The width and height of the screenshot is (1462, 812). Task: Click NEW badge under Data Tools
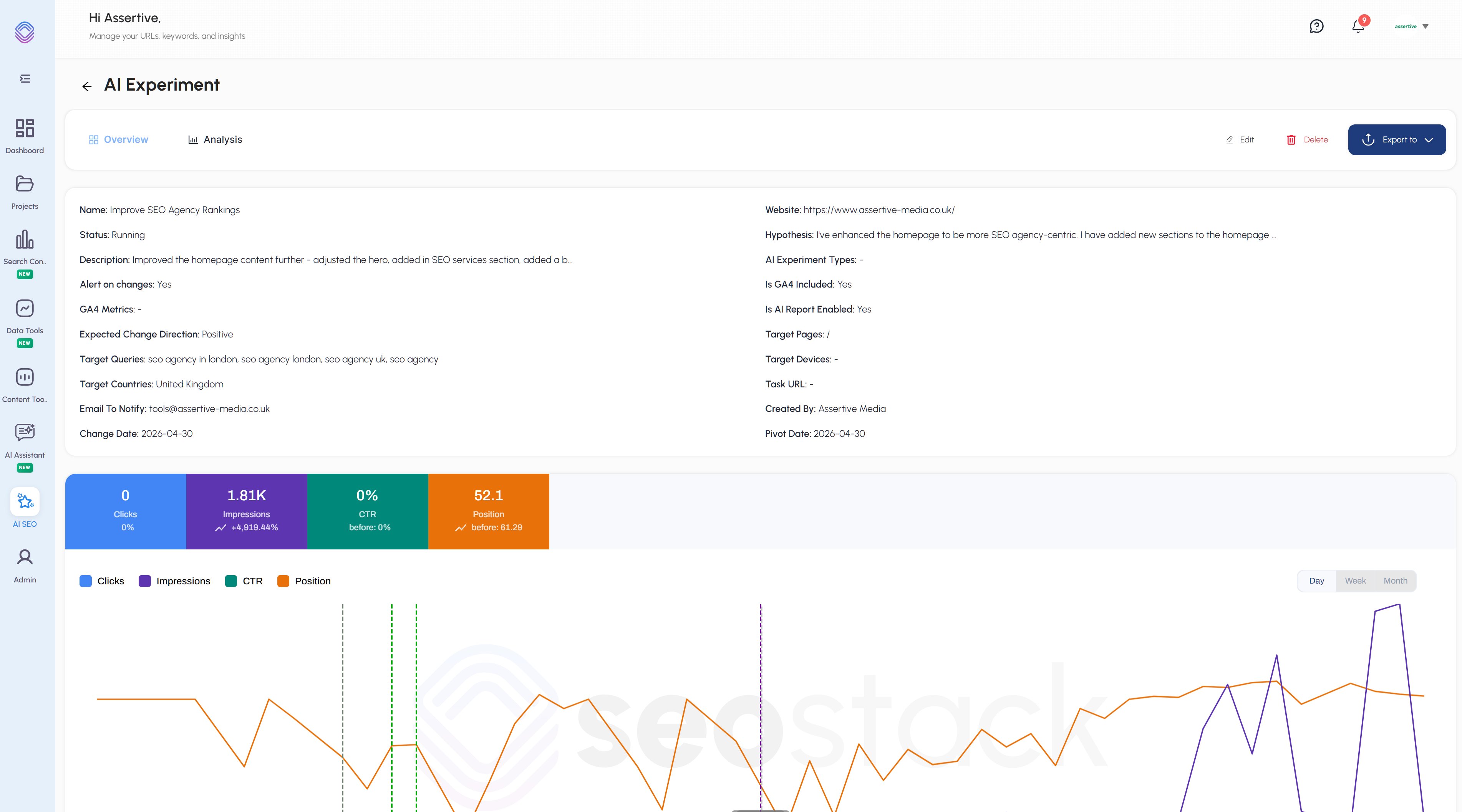point(25,343)
